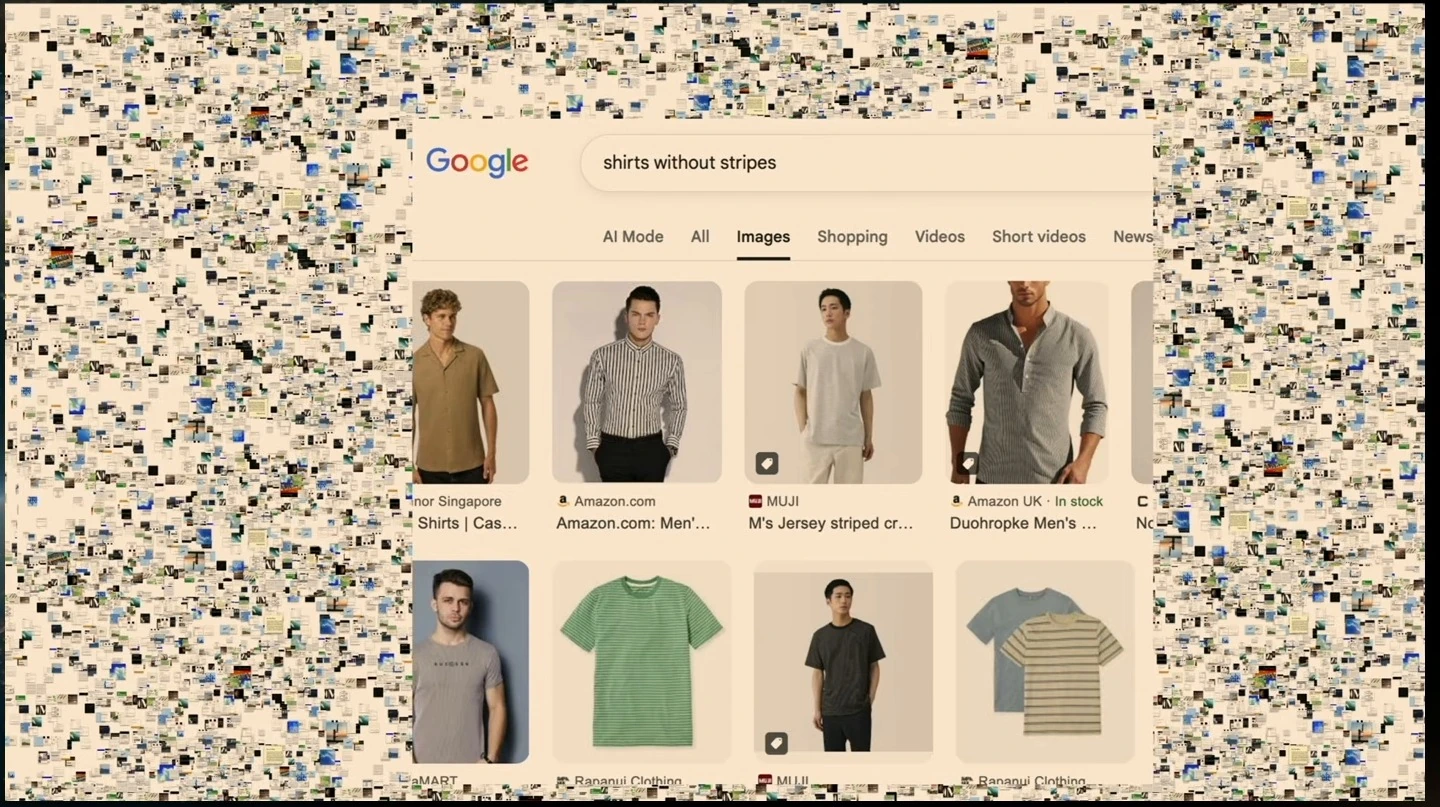The image size is (1440, 807).
Task: Switch to the Videos tab
Action: point(940,237)
